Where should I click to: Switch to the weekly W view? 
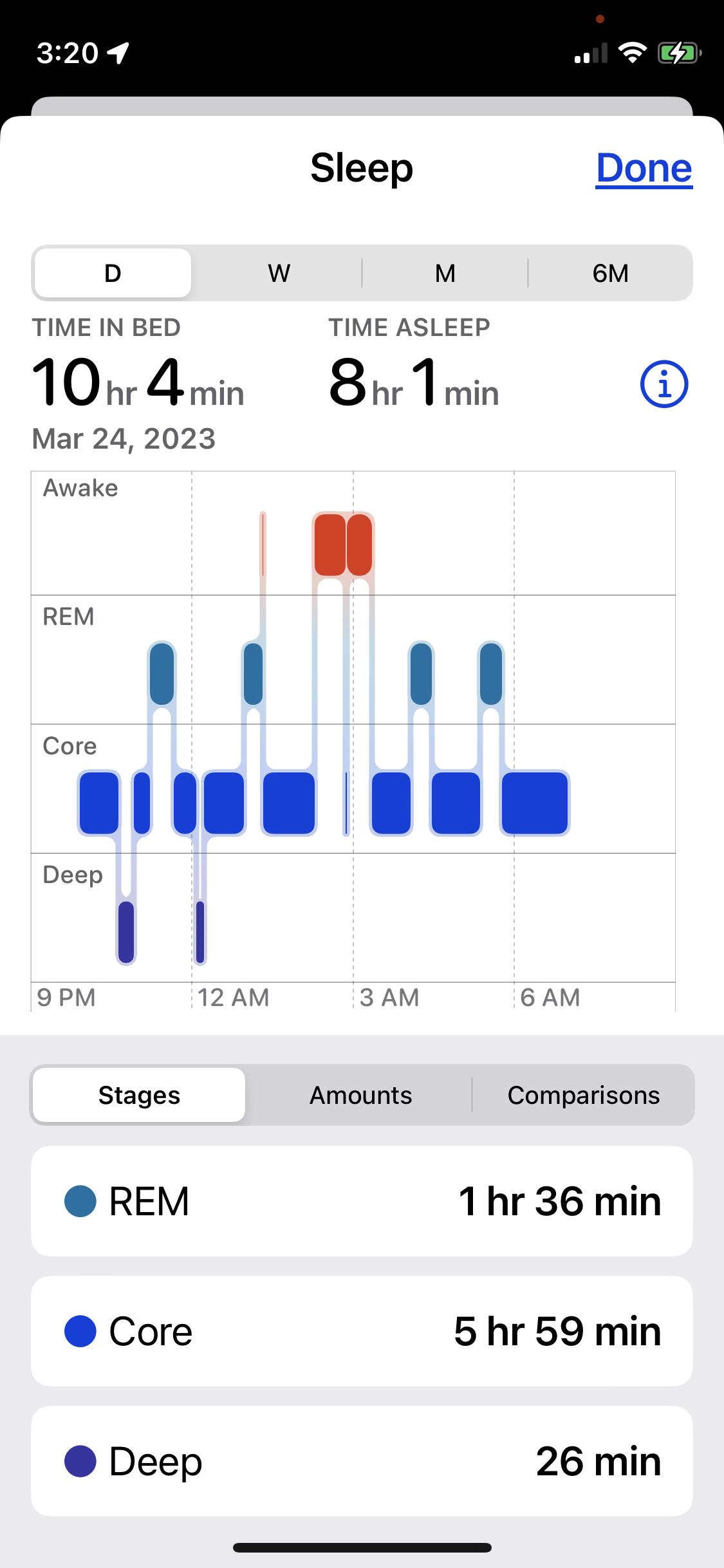click(279, 273)
